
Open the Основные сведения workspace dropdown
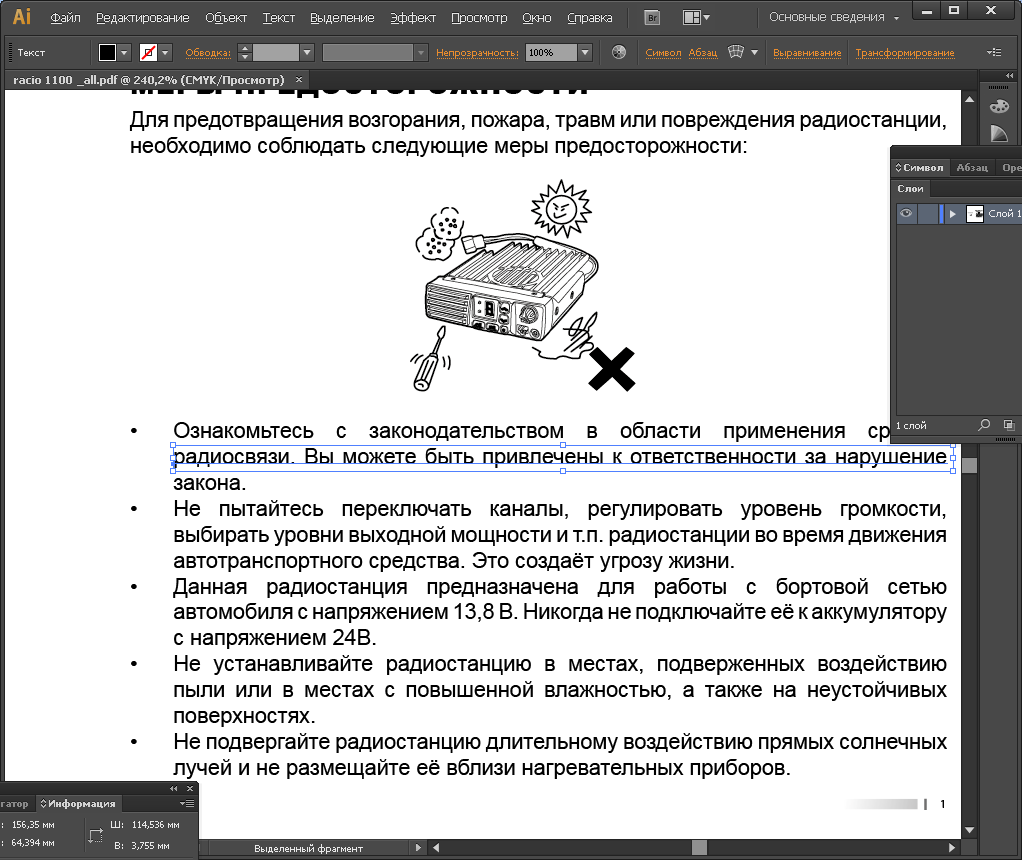tap(897, 18)
